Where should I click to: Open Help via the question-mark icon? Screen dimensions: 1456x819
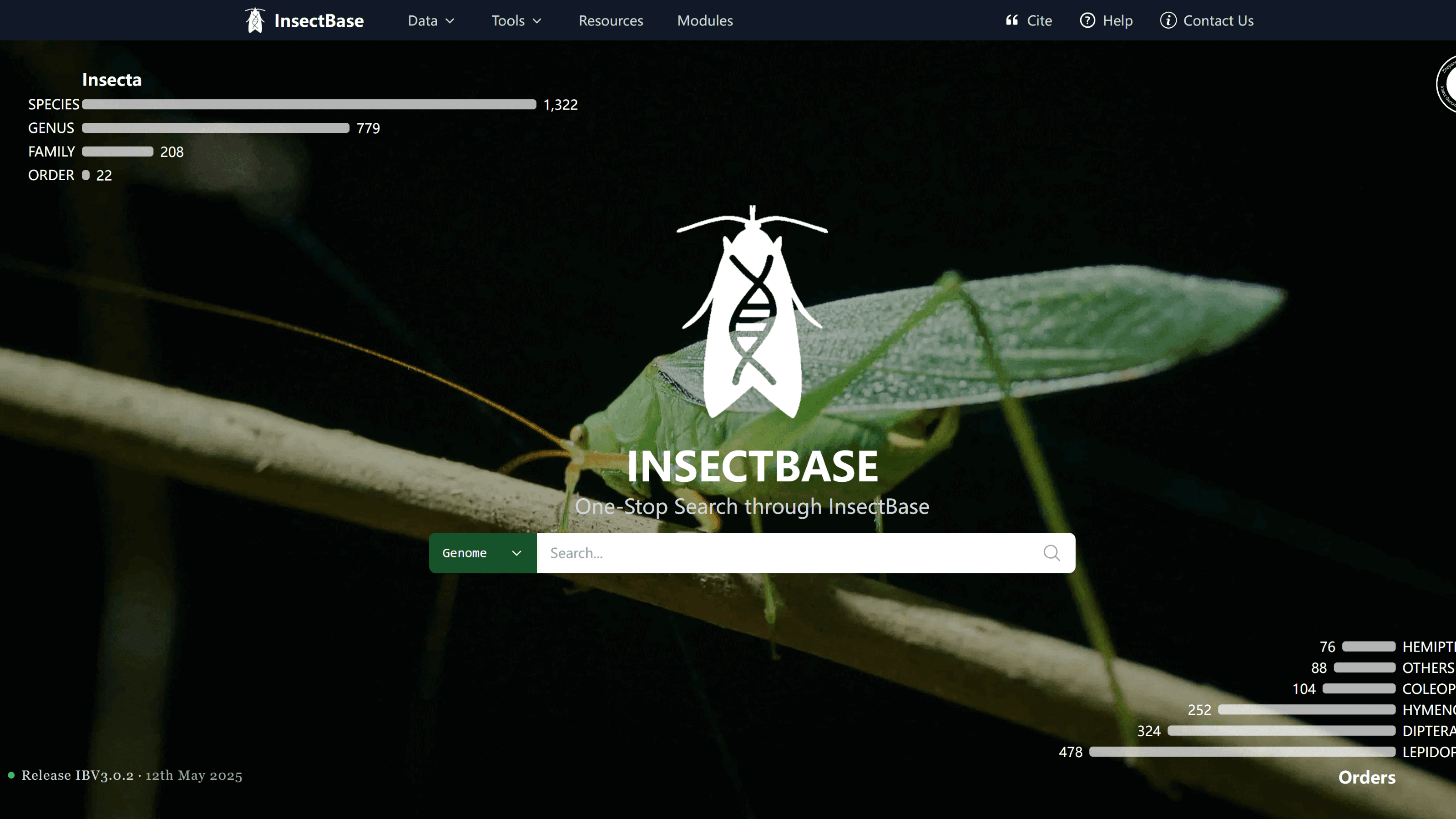(x=1088, y=20)
